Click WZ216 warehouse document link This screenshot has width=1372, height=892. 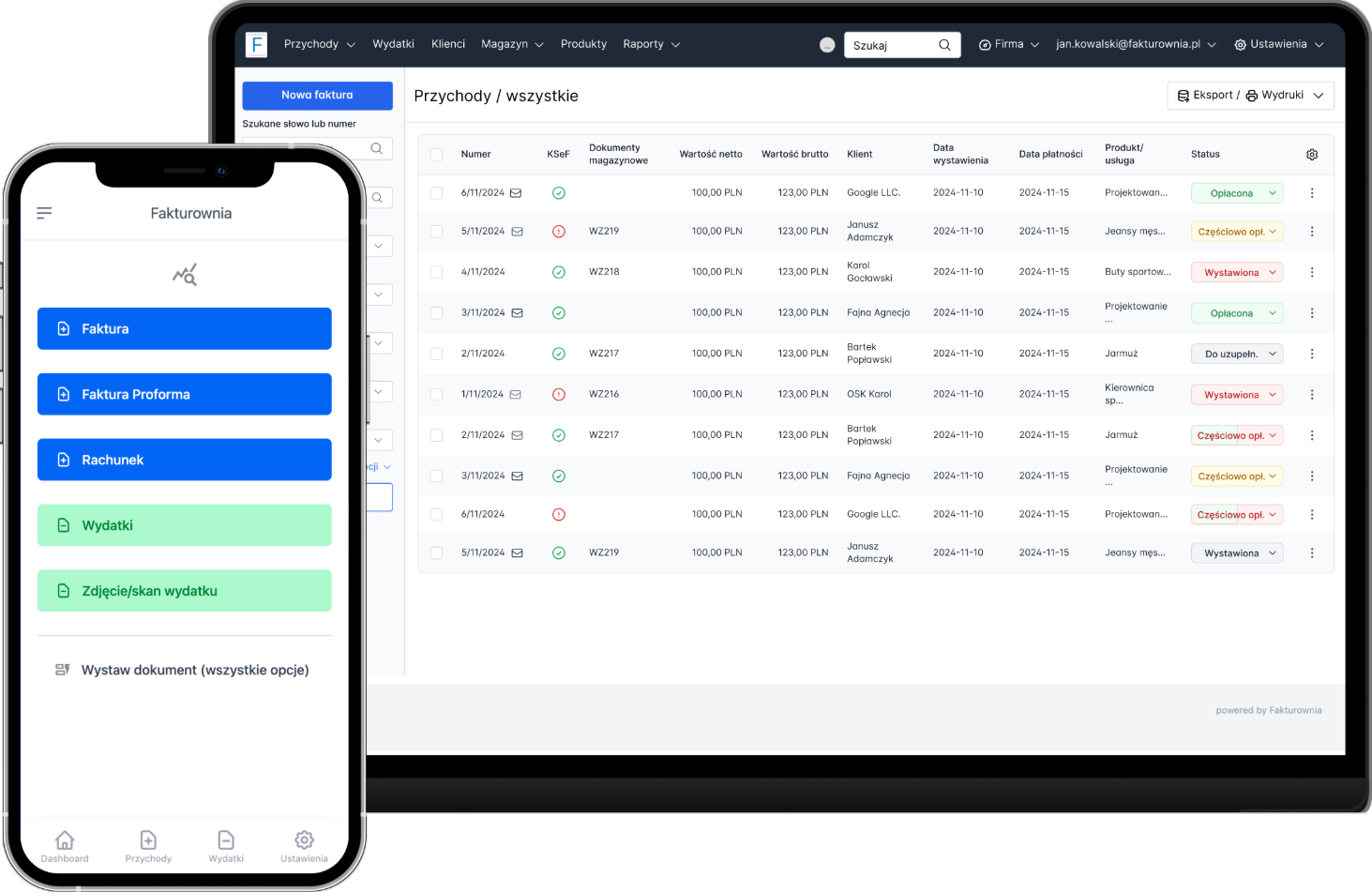(604, 395)
